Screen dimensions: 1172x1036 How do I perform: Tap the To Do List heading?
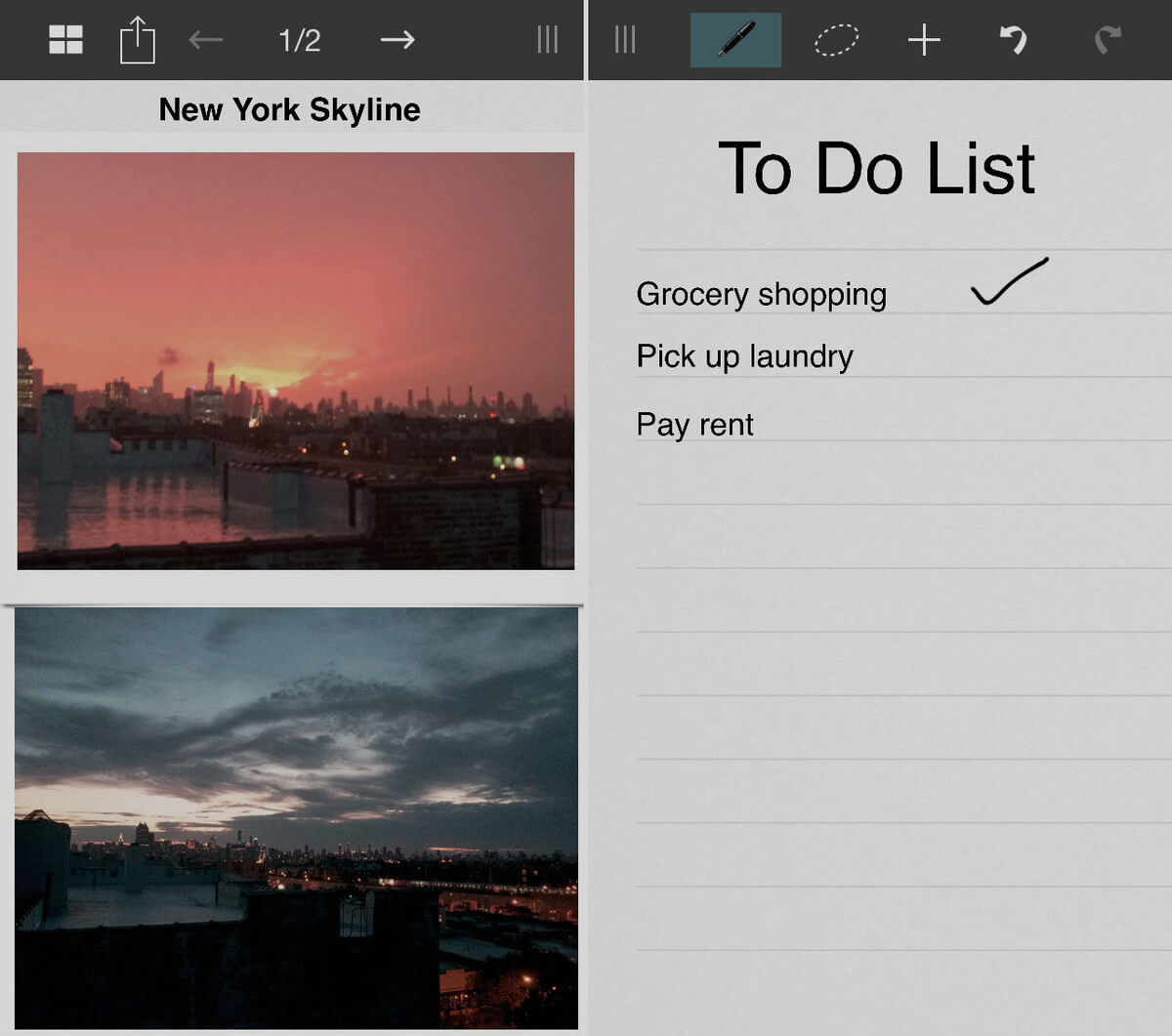[876, 169]
